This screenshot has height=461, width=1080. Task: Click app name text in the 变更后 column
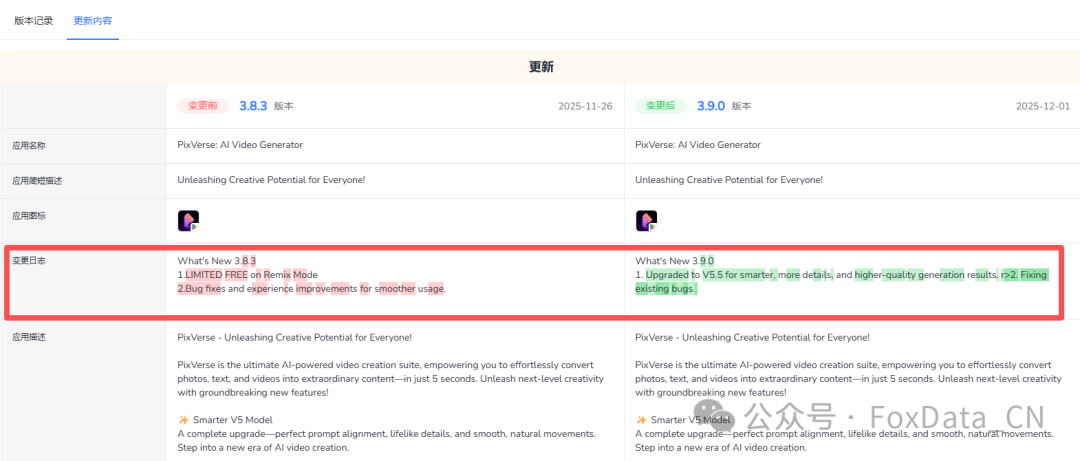coord(698,145)
